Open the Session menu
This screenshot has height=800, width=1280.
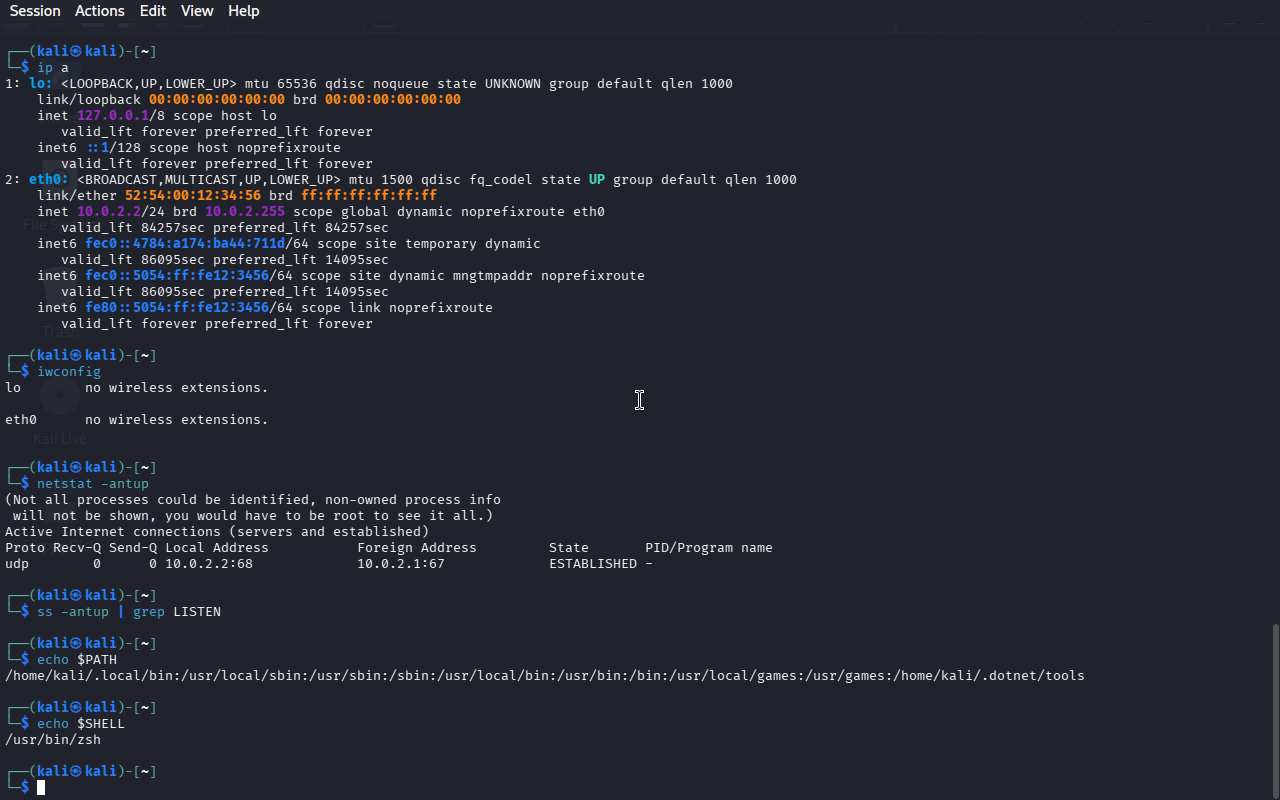tap(35, 11)
